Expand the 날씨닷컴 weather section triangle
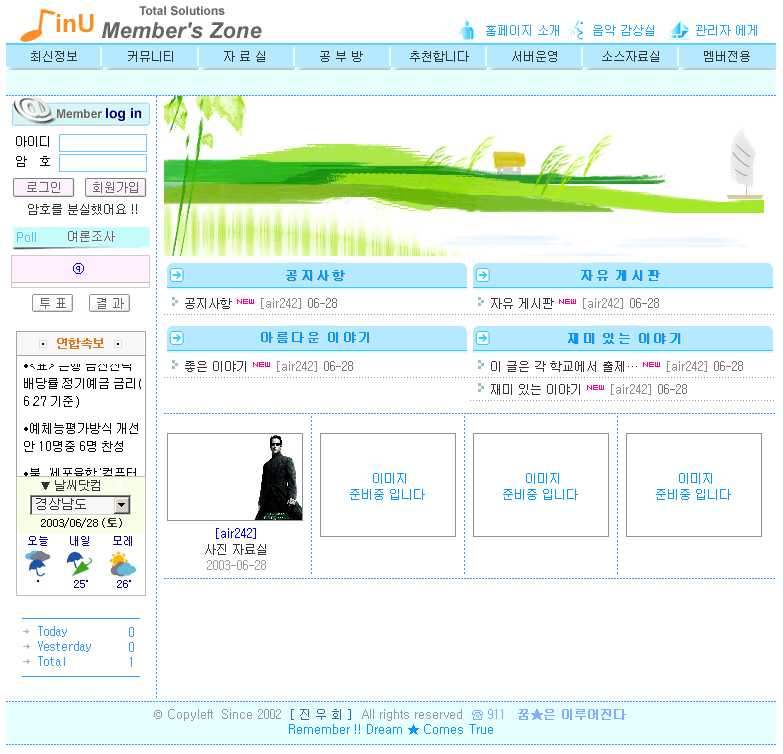 (x=45, y=485)
